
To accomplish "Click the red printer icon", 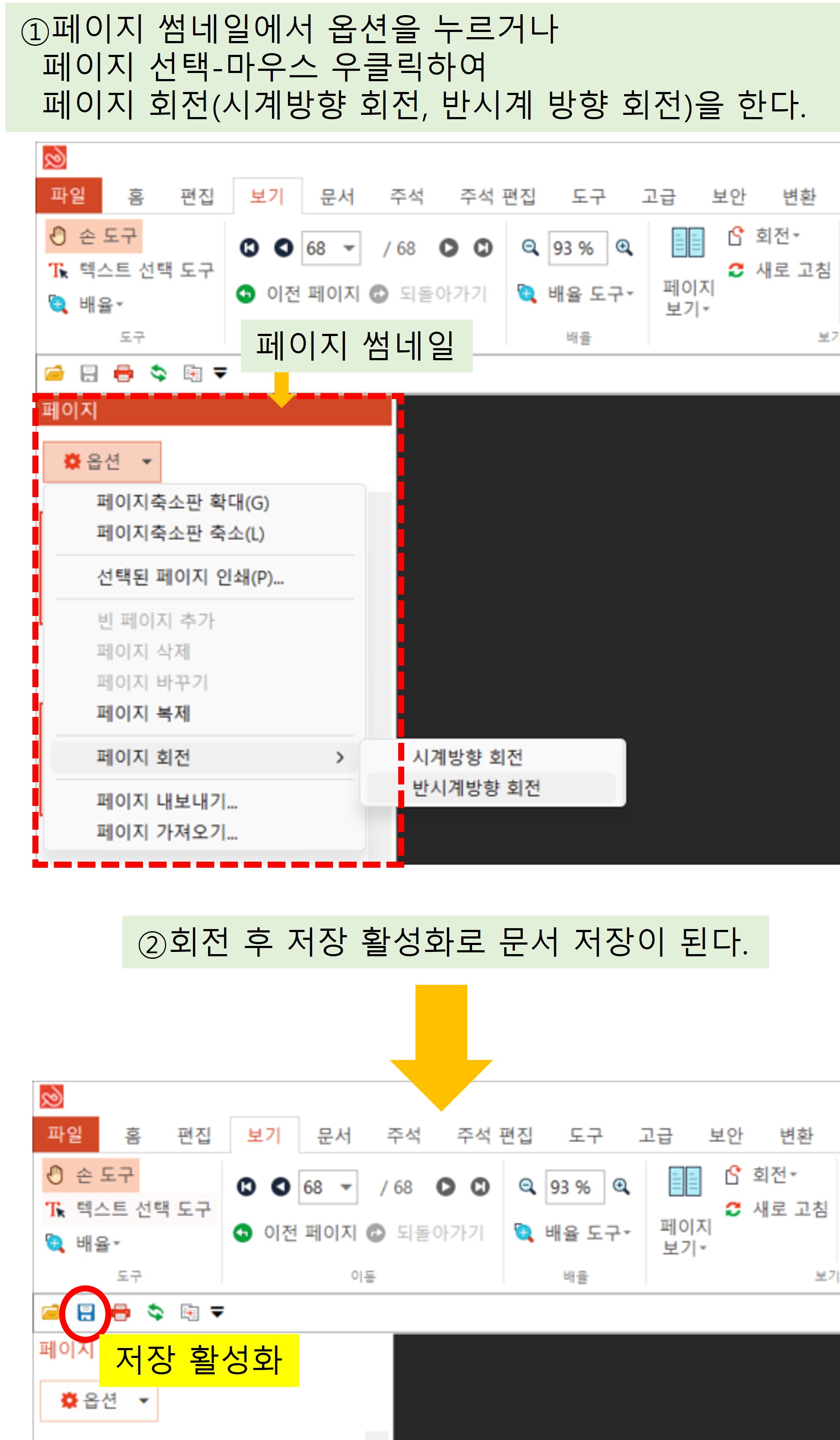I will (124, 374).
